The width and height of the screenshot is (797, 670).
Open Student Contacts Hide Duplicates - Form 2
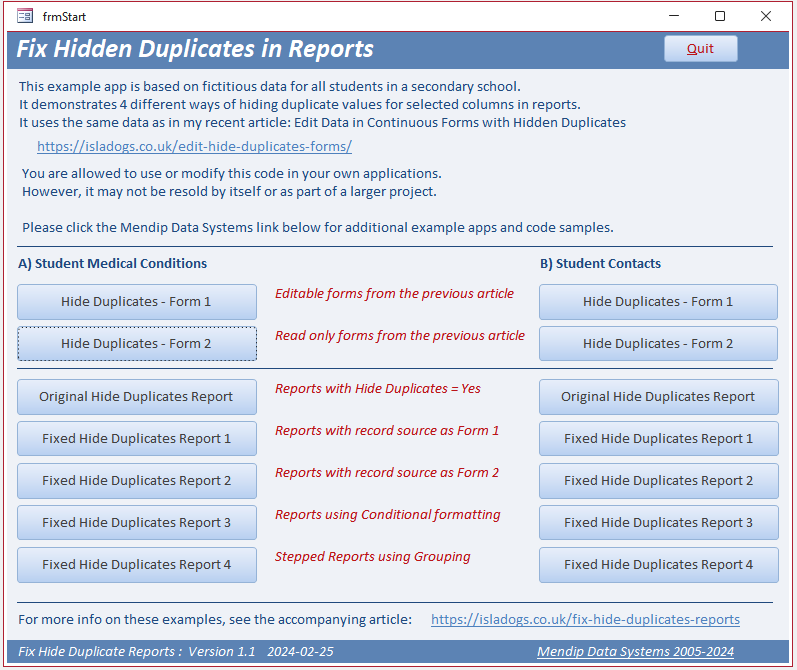point(658,344)
